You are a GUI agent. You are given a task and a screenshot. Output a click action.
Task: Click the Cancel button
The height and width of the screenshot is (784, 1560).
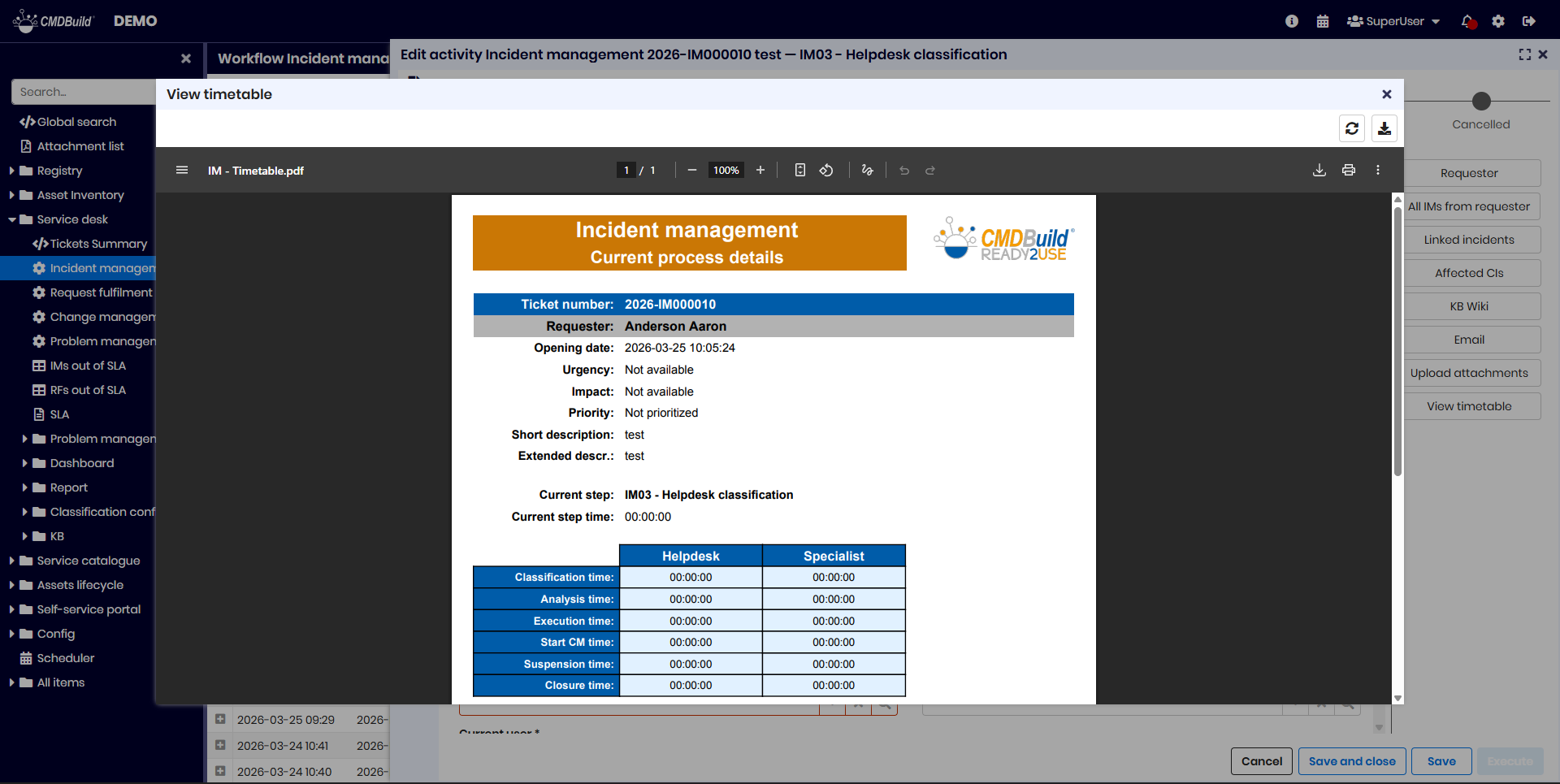[1262, 761]
